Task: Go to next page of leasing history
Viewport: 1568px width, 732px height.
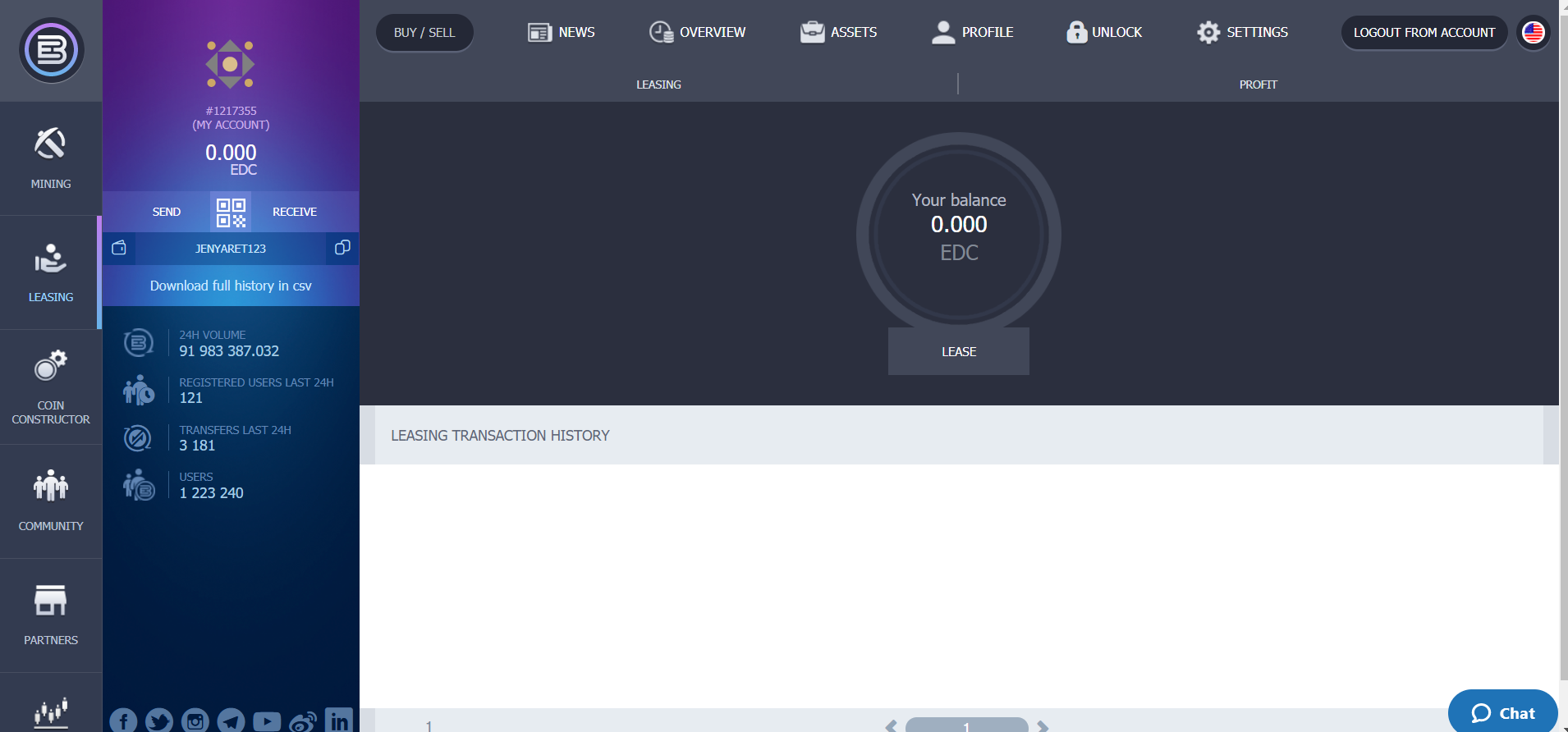Action: pyautogui.click(x=1043, y=726)
